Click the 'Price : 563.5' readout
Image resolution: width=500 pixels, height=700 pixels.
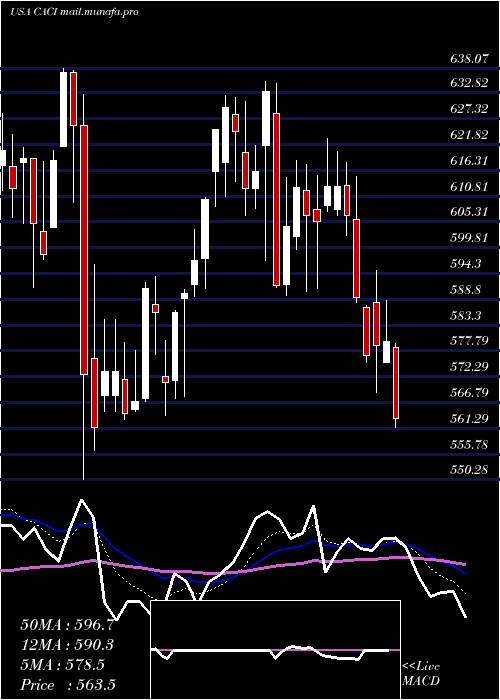[69, 685]
